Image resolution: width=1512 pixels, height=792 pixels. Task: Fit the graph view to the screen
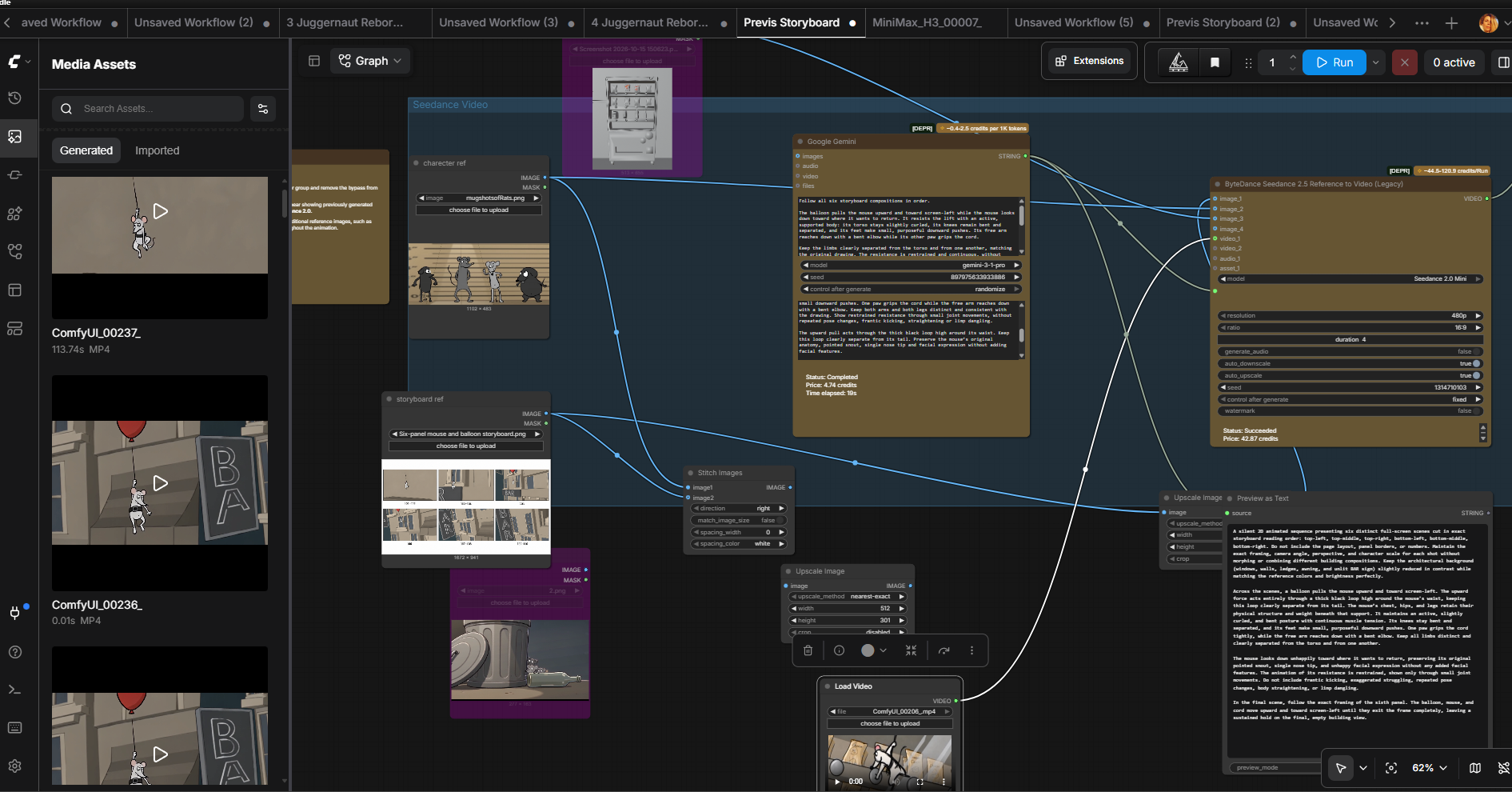1391,768
